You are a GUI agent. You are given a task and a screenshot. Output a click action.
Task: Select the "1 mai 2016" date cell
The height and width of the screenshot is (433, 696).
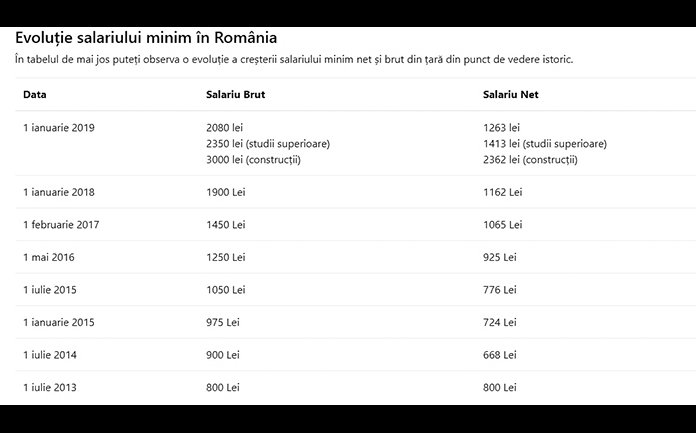point(49,257)
